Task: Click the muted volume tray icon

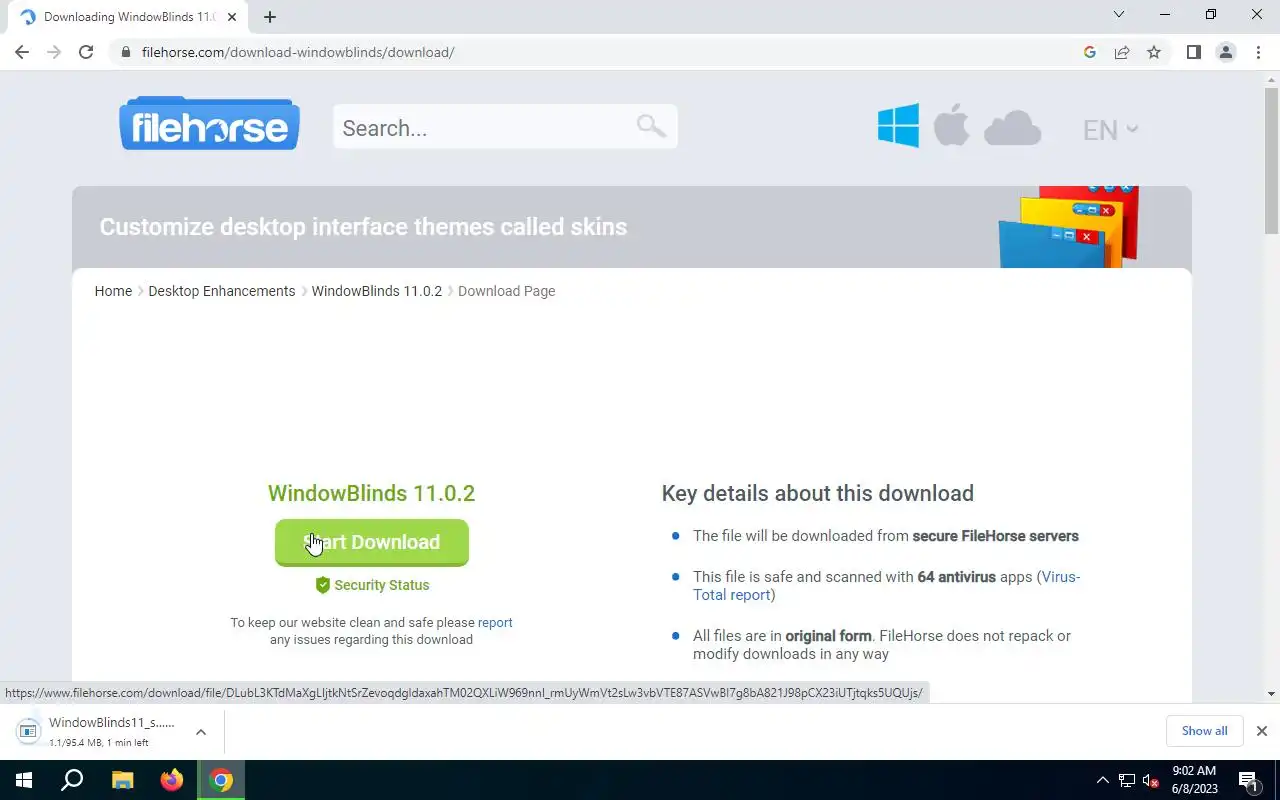Action: pos(1151,780)
